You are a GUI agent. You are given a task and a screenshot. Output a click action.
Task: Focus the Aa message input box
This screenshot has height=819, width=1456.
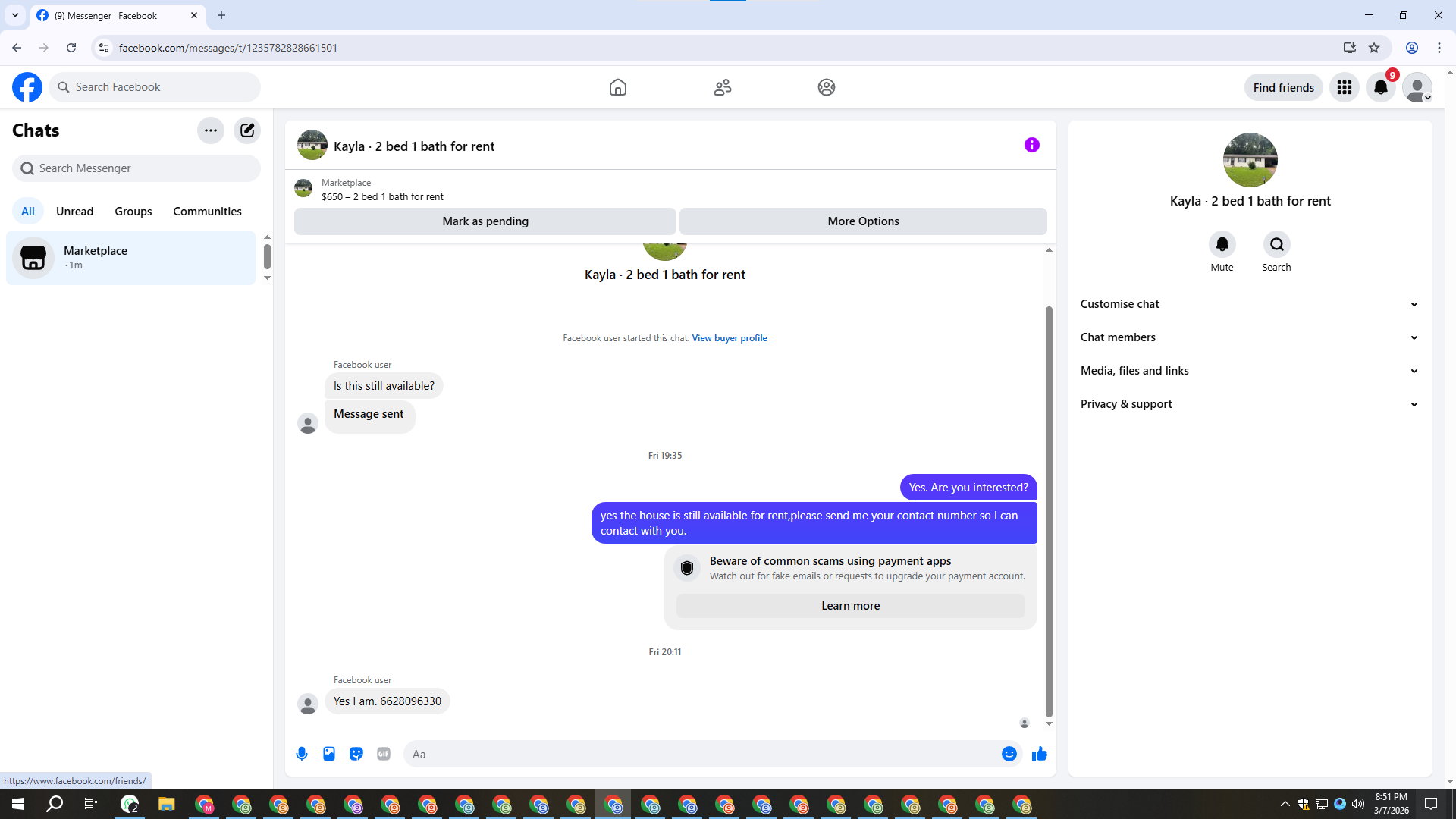(x=701, y=754)
